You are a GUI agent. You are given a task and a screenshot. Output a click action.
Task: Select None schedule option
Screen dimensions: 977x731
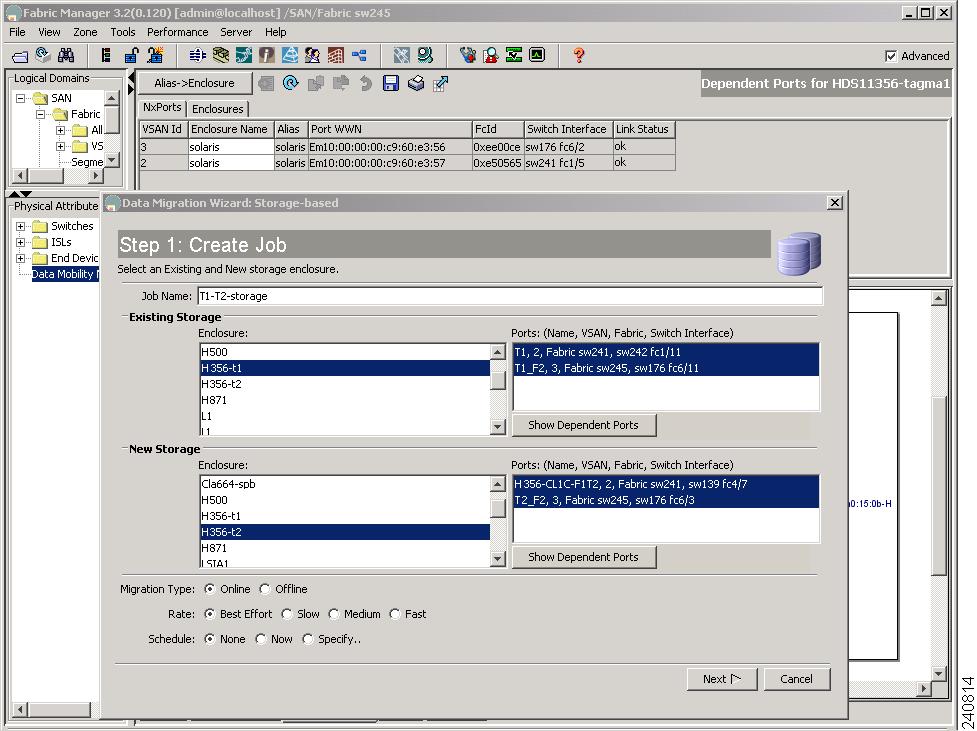[210, 639]
